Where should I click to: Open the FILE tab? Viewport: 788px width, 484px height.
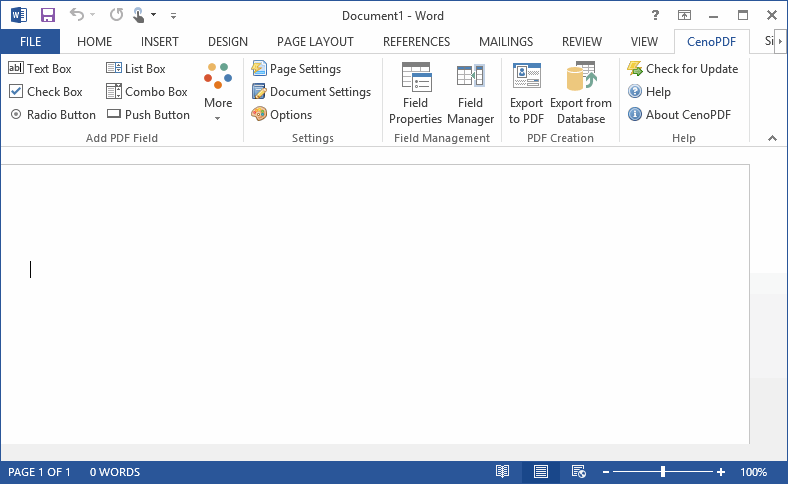coord(30,42)
